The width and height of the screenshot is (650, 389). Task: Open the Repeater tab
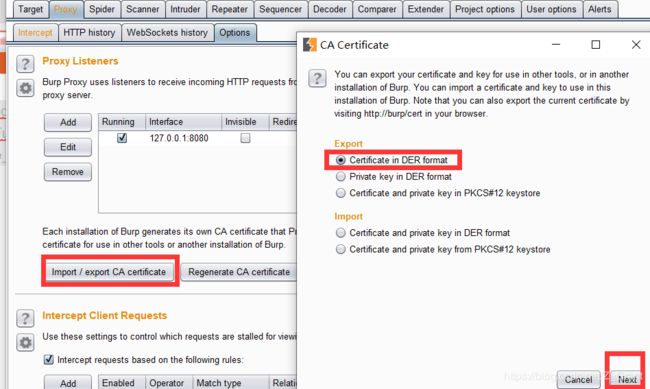(229, 9)
